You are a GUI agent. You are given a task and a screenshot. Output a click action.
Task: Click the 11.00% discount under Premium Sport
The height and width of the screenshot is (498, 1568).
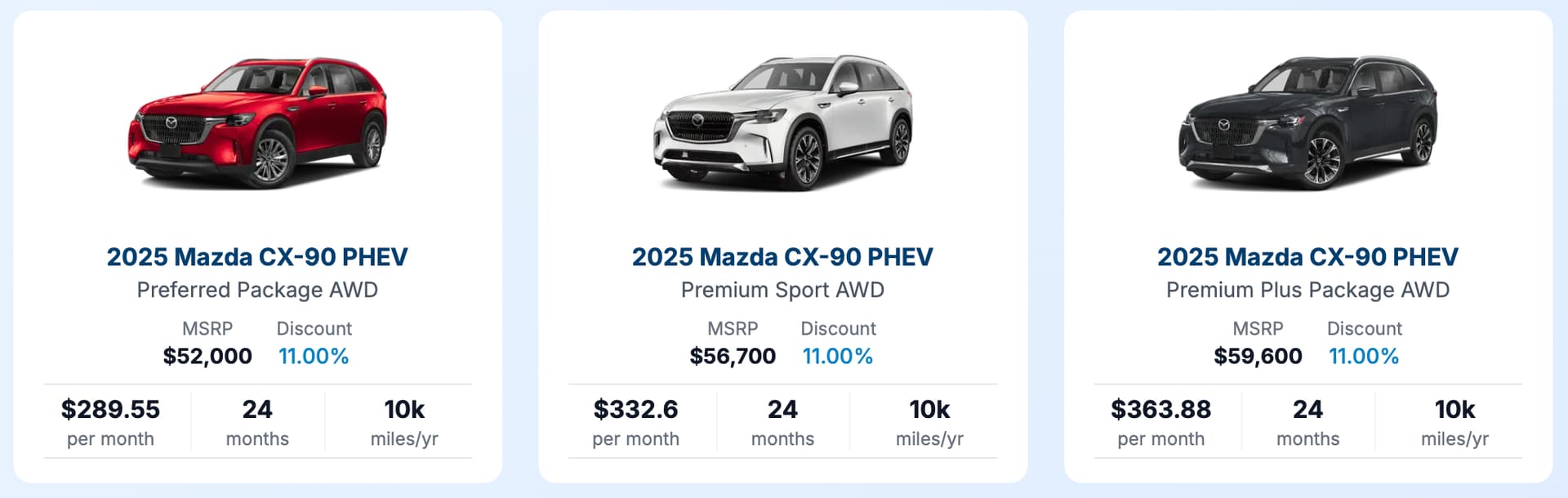point(838,356)
